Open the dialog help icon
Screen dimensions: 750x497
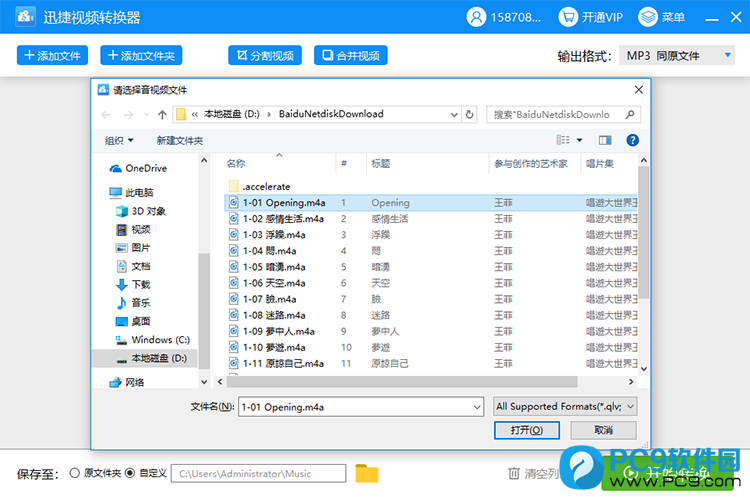[x=632, y=140]
